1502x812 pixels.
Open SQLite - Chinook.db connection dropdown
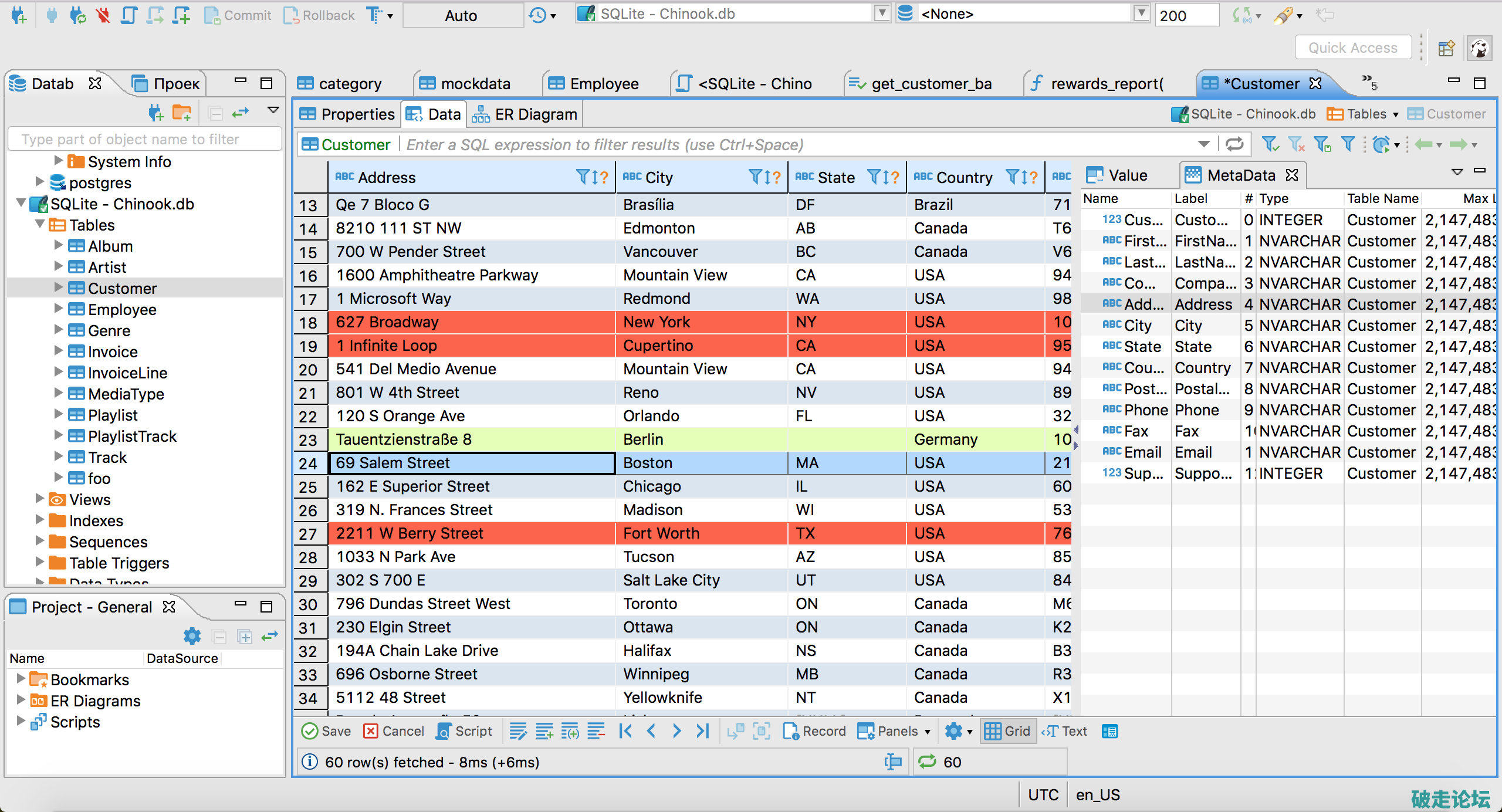pos(882,13)
